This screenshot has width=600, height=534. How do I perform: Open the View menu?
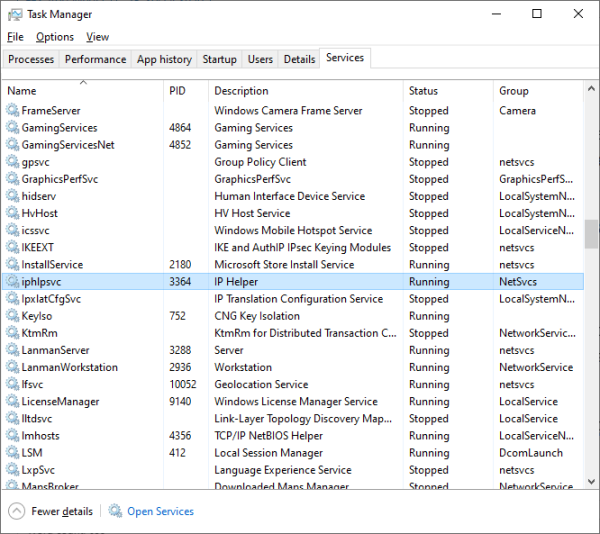98,37
